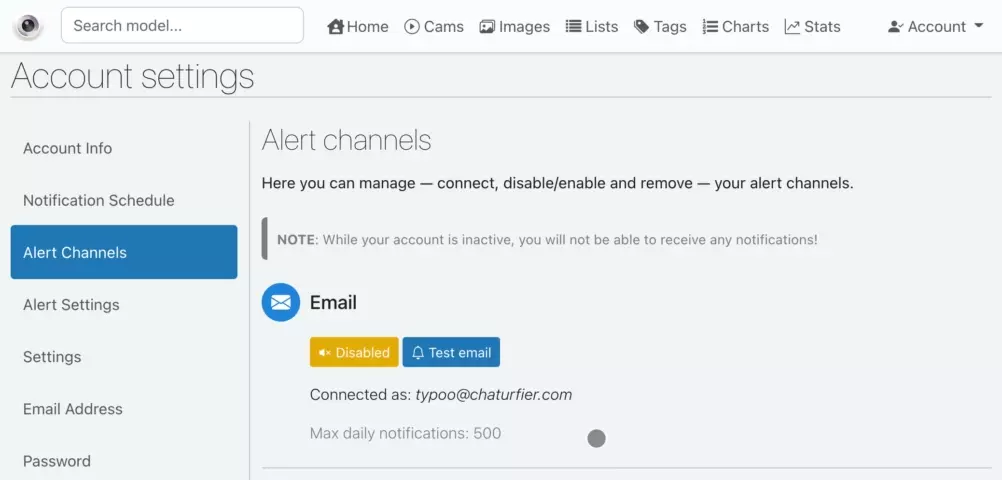This screenshot has height=480, width=1002.
Task: Open the Charts page
Action: [x=736, y=26]
